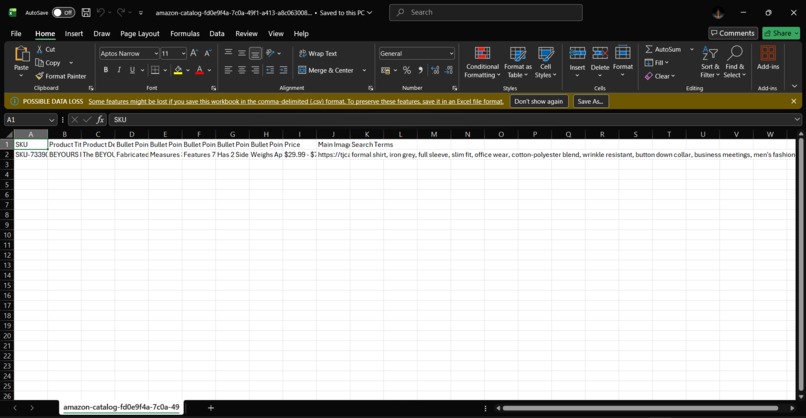This screenshot has width=806, height=418.
Task: Click the Don't show again button
Action: point(539,101)
